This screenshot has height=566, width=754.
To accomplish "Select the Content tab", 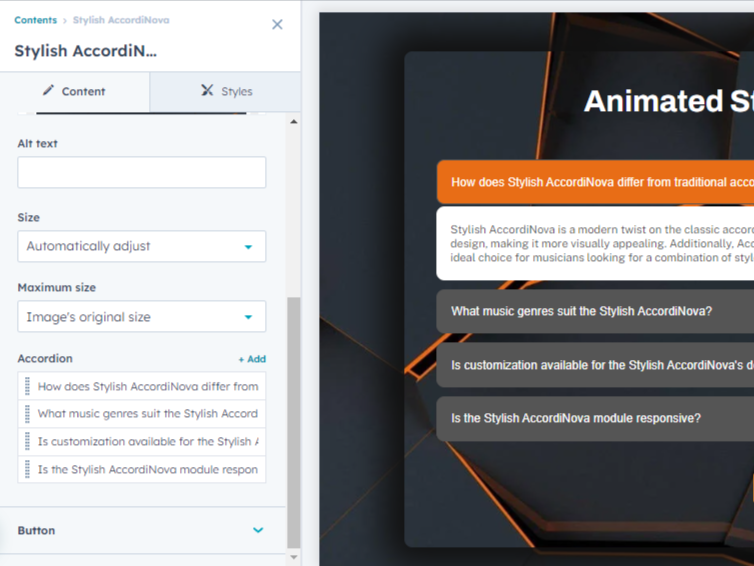I will [74, 91].
